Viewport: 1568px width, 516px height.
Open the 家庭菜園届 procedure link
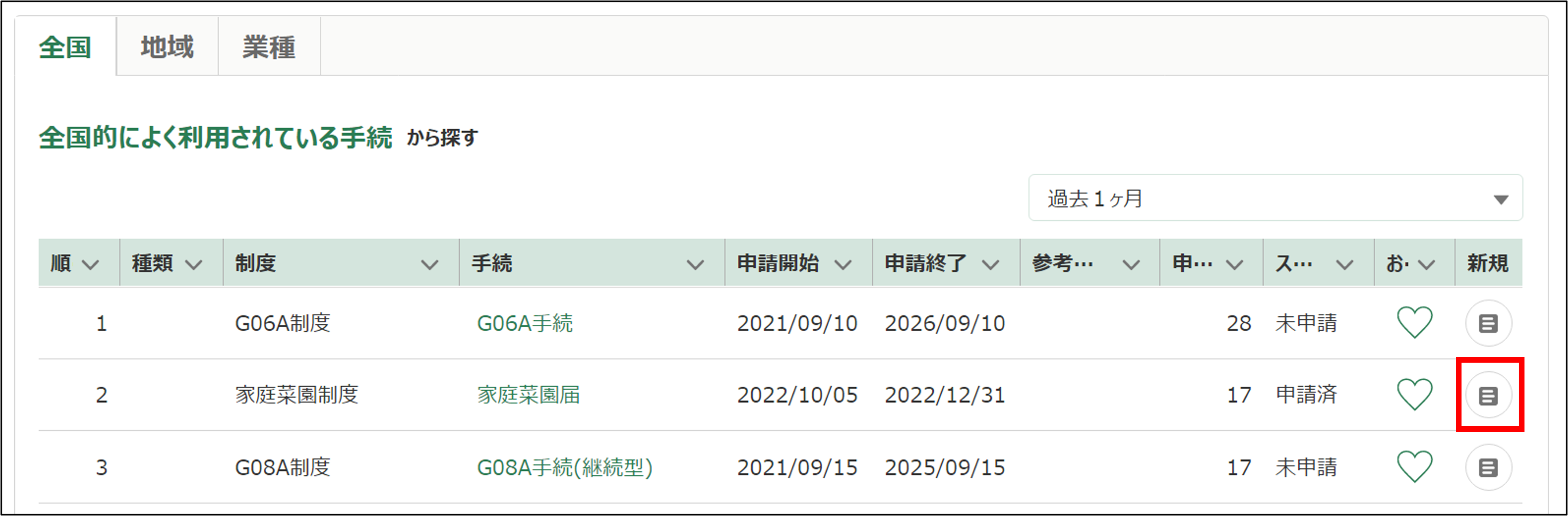[x=528, y=395]
